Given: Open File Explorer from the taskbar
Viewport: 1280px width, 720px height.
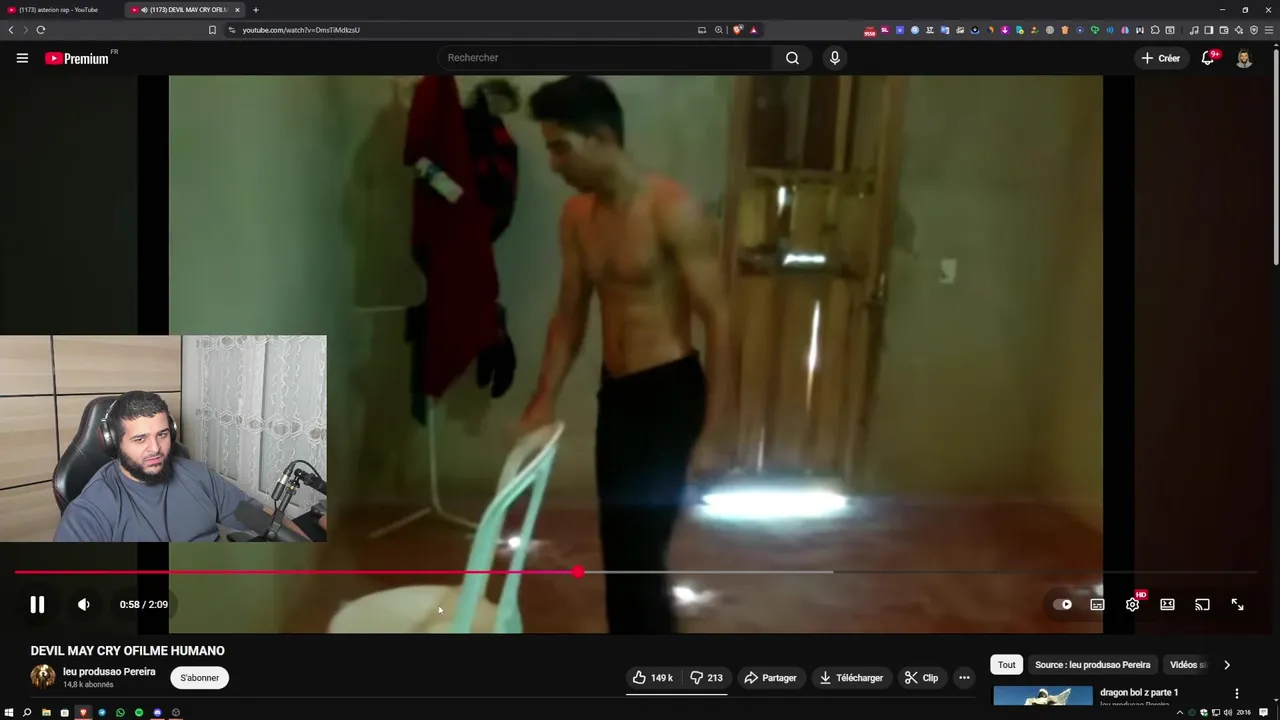Looking at the screenshot, I should (46, 712).
